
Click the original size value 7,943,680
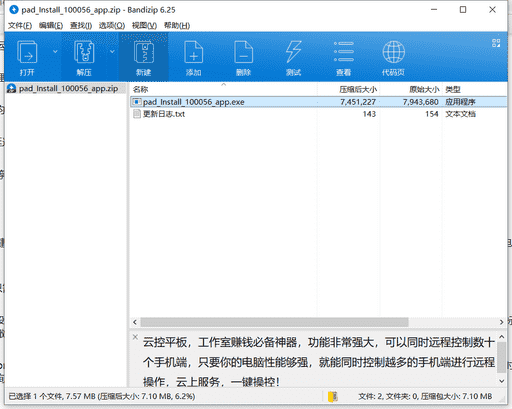click(x=420, y=102)
